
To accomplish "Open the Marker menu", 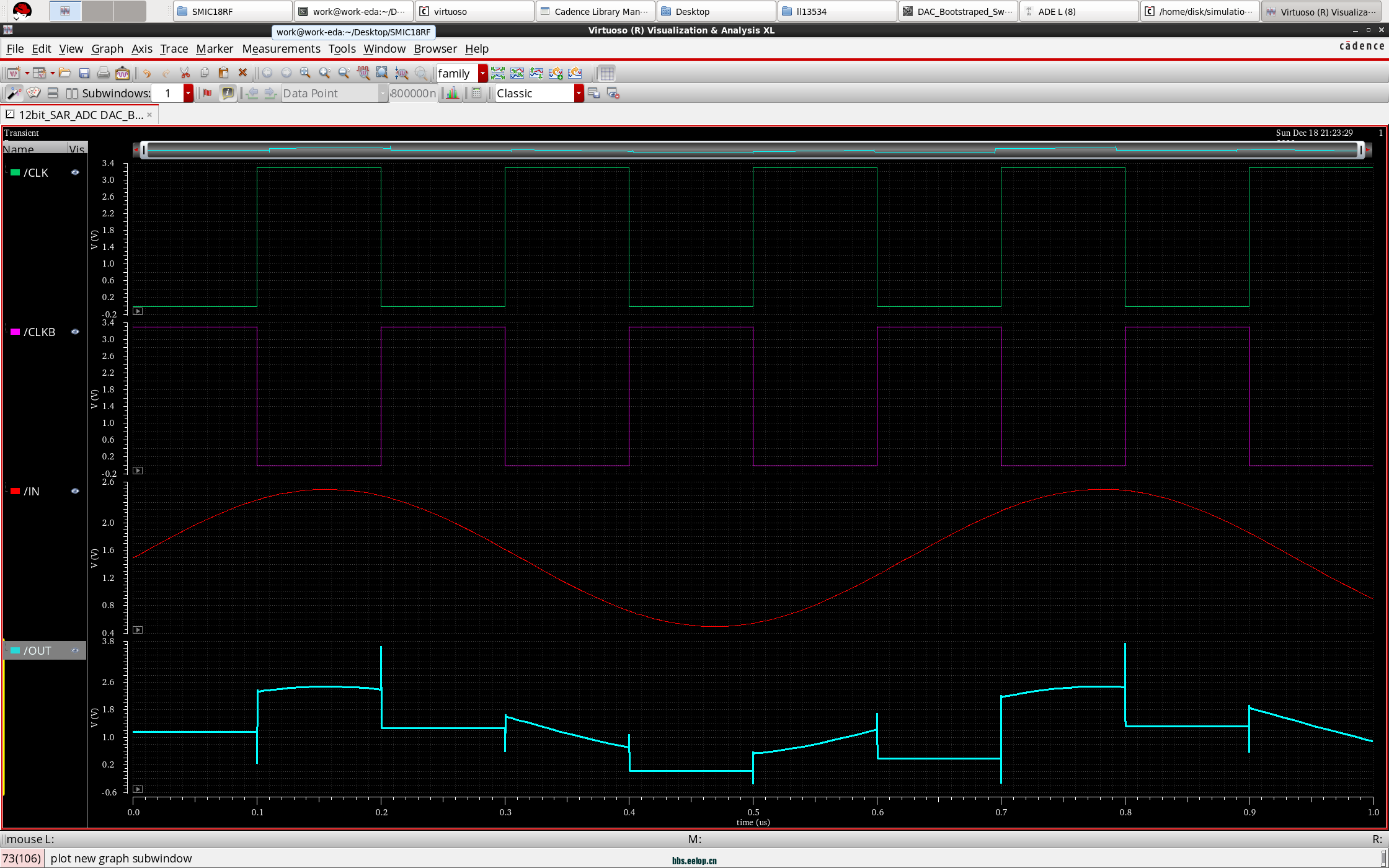I will point(215,48).
